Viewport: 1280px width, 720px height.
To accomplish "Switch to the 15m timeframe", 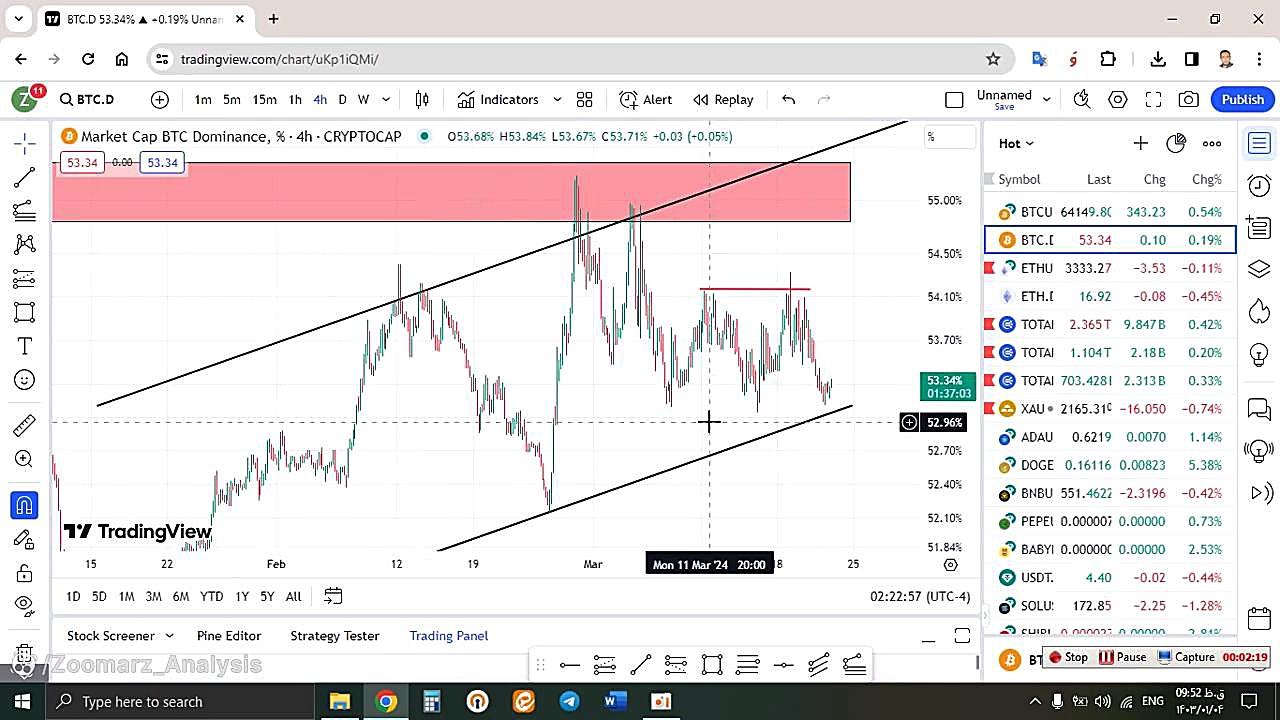I will click(x=264, y=99).
